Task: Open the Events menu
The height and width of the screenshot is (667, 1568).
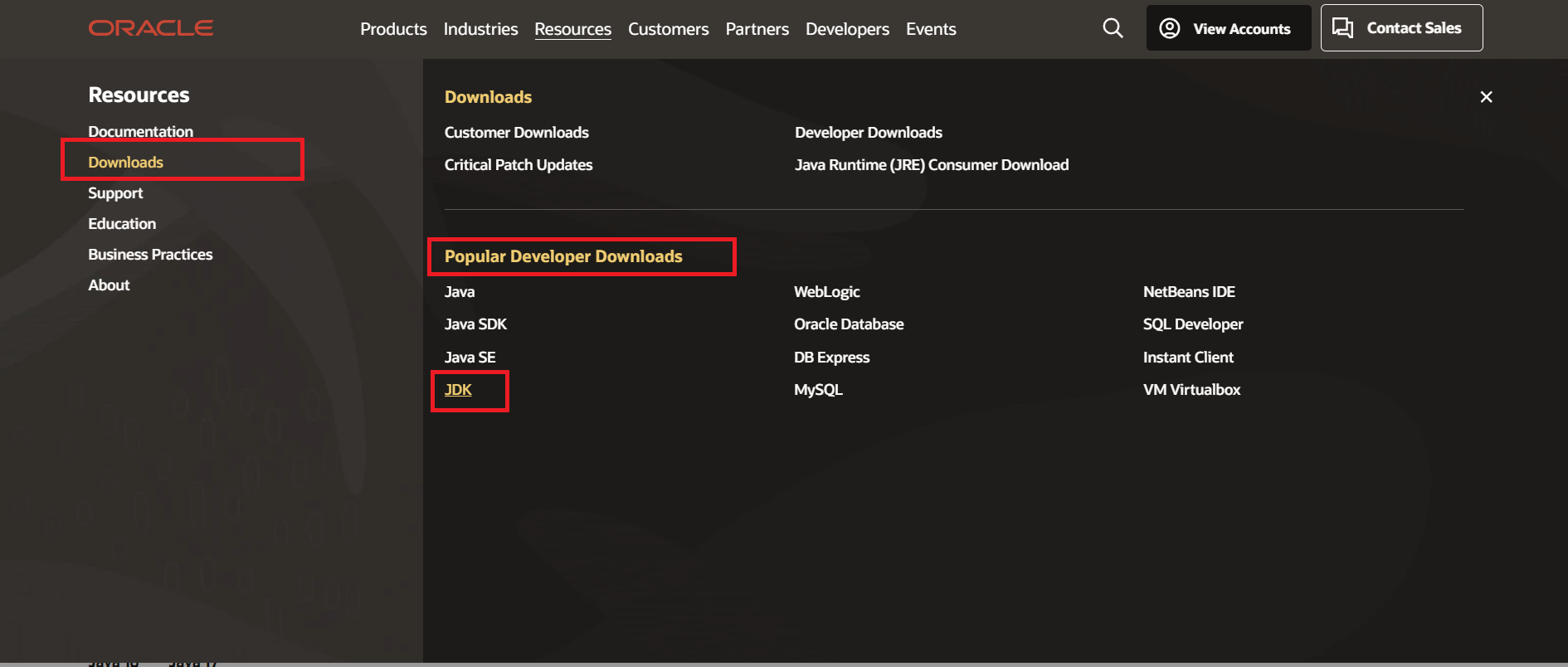Action: (931, 29)
